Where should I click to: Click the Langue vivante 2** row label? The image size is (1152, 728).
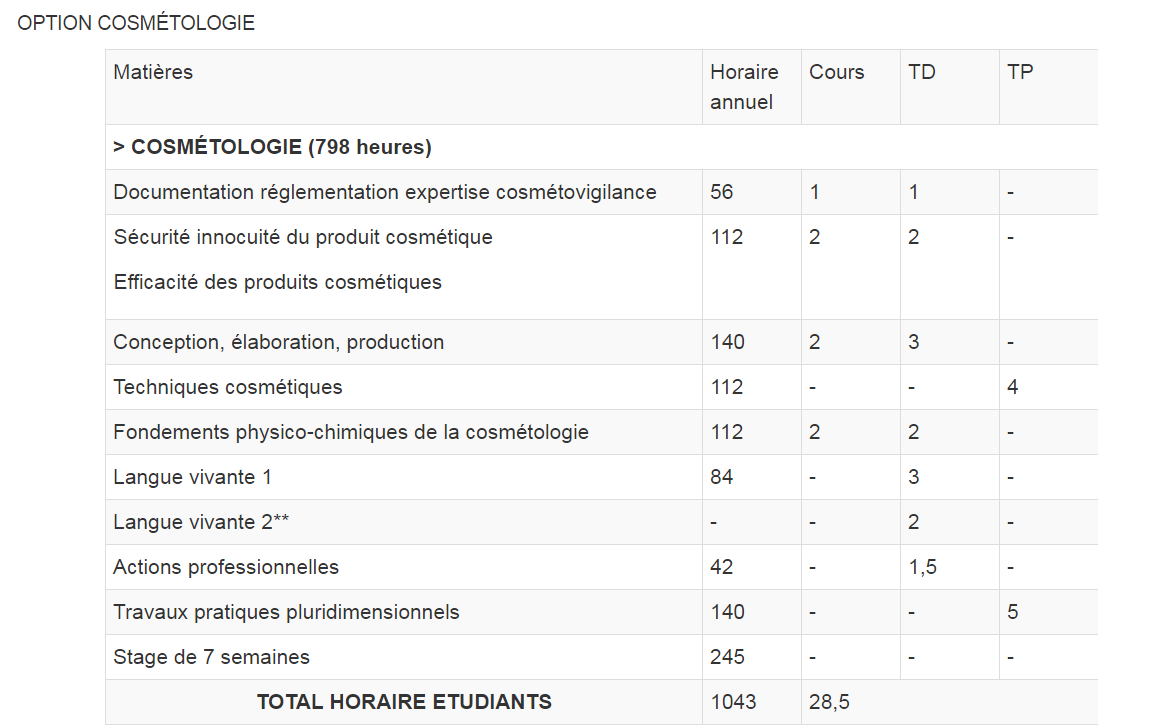click(201, 522)
